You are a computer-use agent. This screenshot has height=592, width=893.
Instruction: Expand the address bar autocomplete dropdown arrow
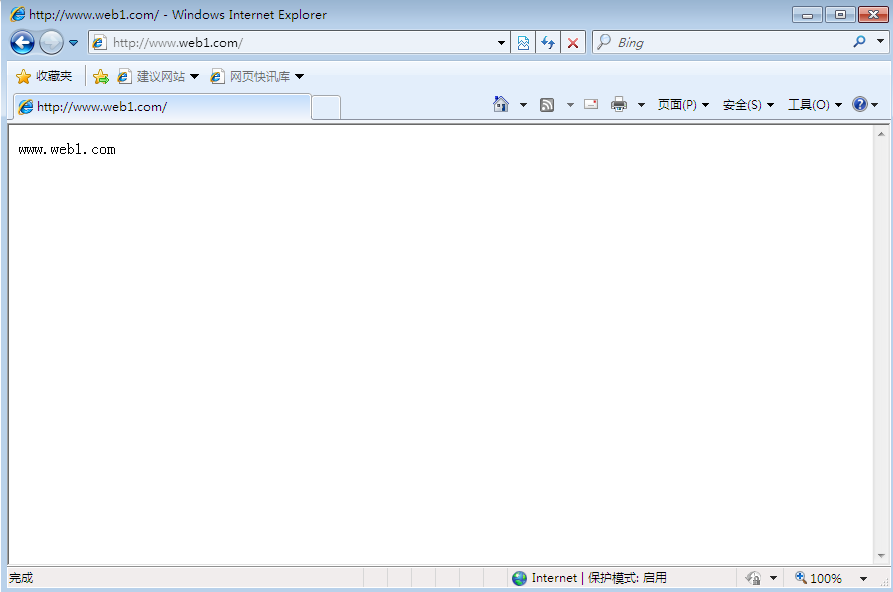[501, 43]
